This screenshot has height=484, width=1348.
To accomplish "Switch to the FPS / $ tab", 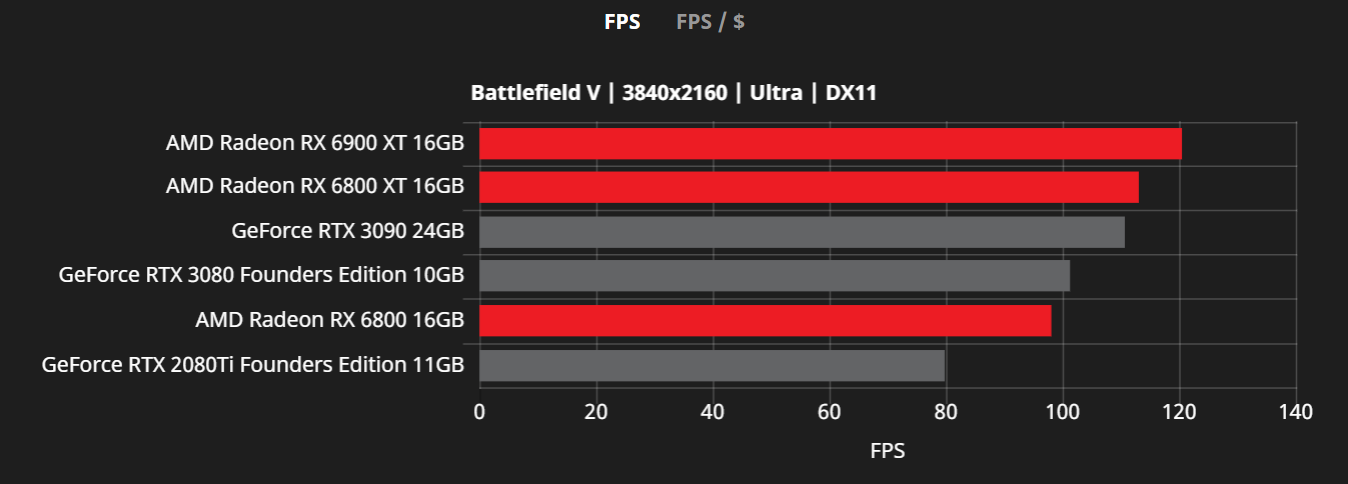I will click(710, 21).
